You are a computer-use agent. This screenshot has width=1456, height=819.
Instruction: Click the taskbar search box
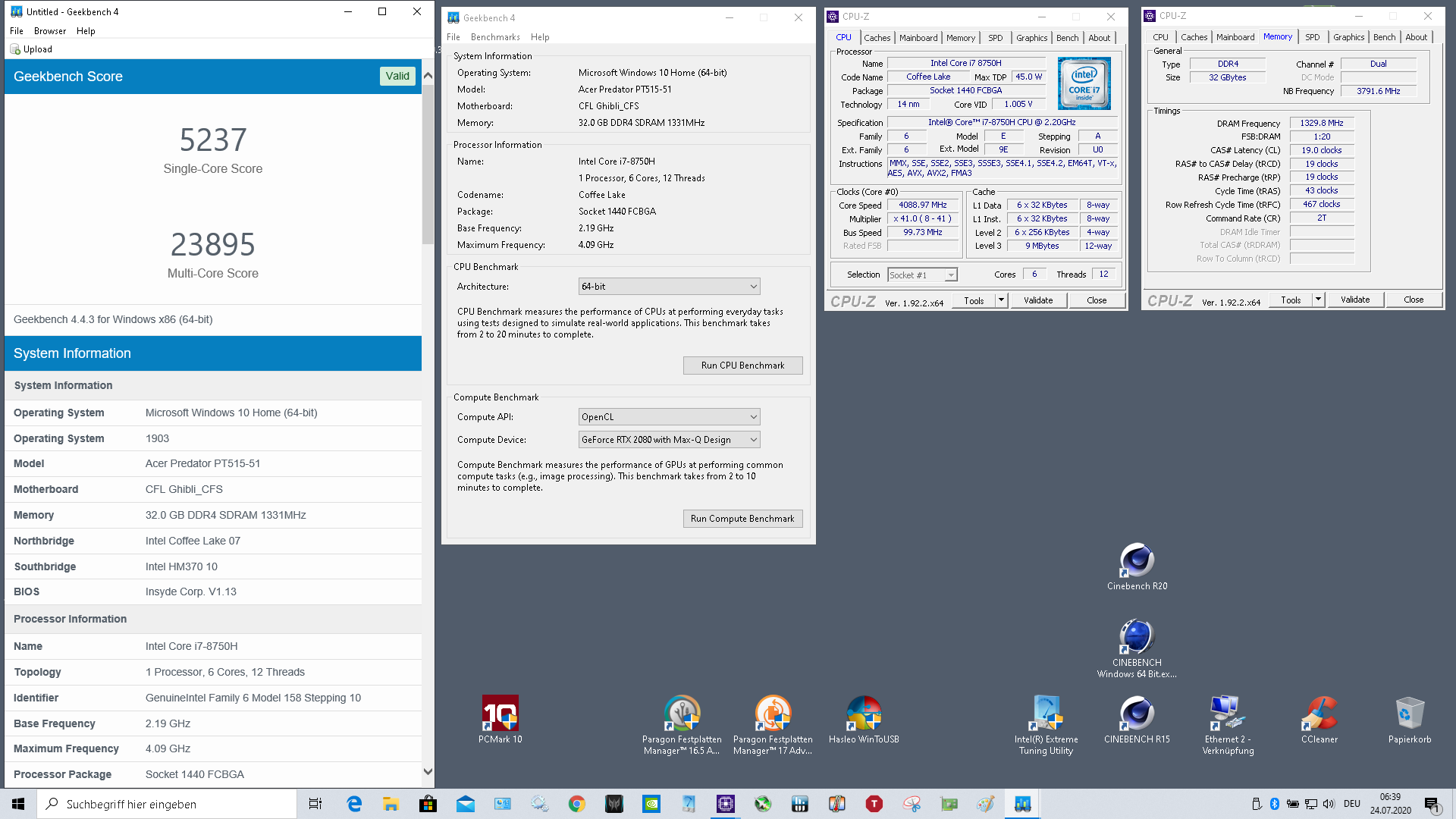[167, 804]
